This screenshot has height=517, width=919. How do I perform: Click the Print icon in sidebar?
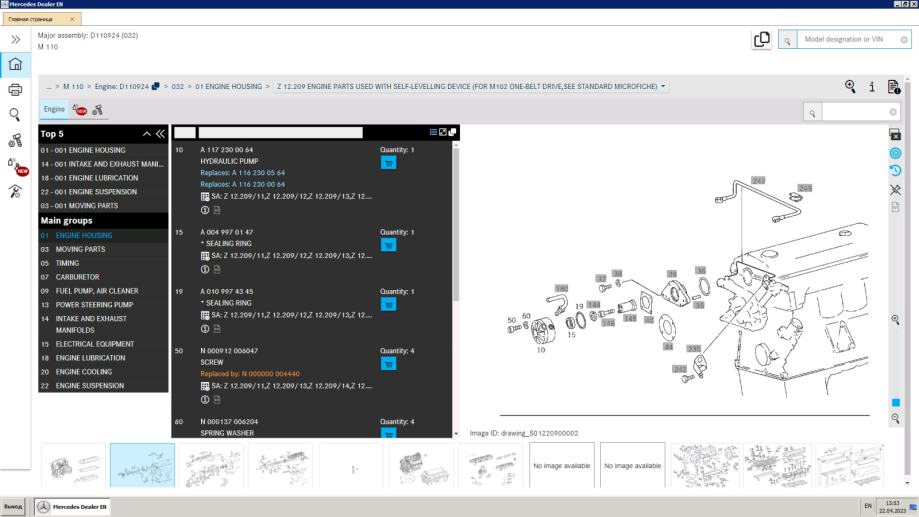15,90
